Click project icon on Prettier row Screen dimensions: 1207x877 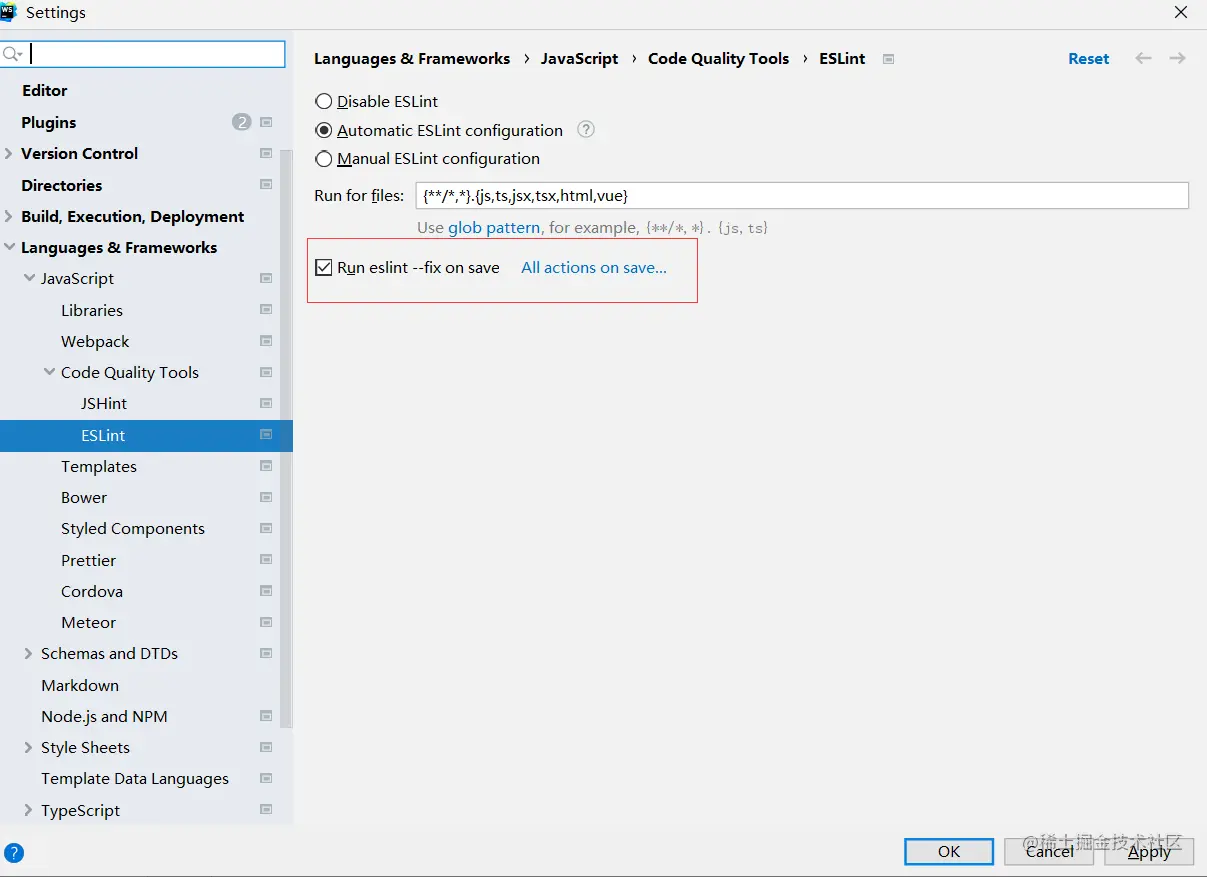(266, 560)
